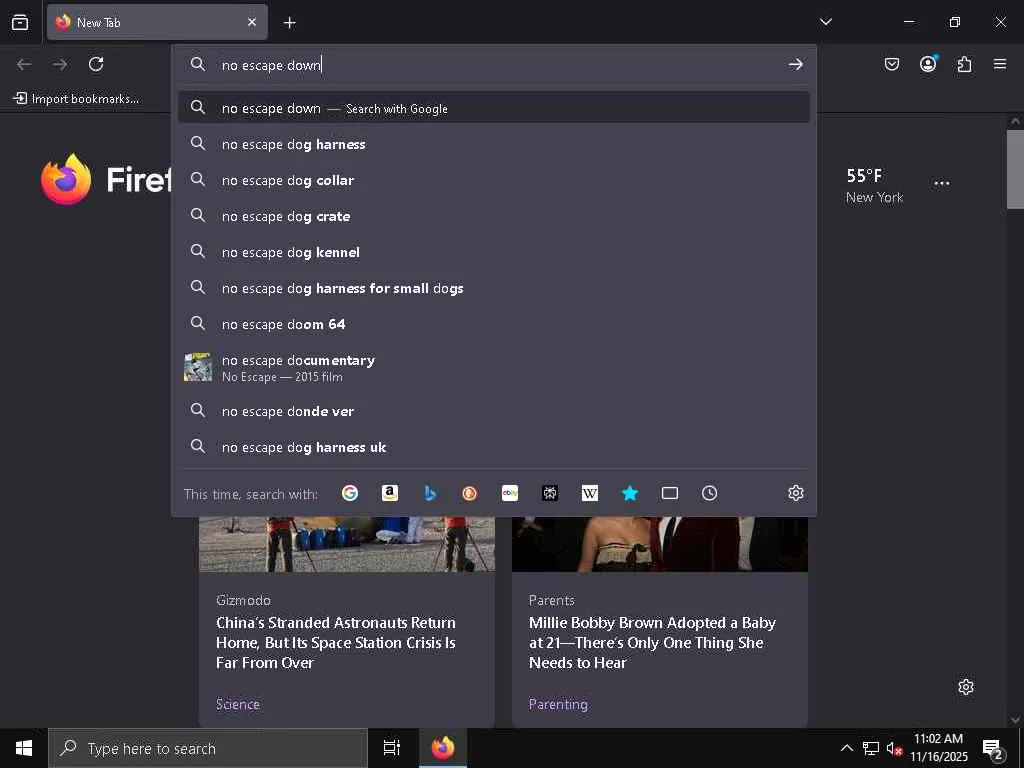Search open tabs using the tab icon
Image resolution: width=1024 pixels, height=768 pixels.
[x=670, y=493]
